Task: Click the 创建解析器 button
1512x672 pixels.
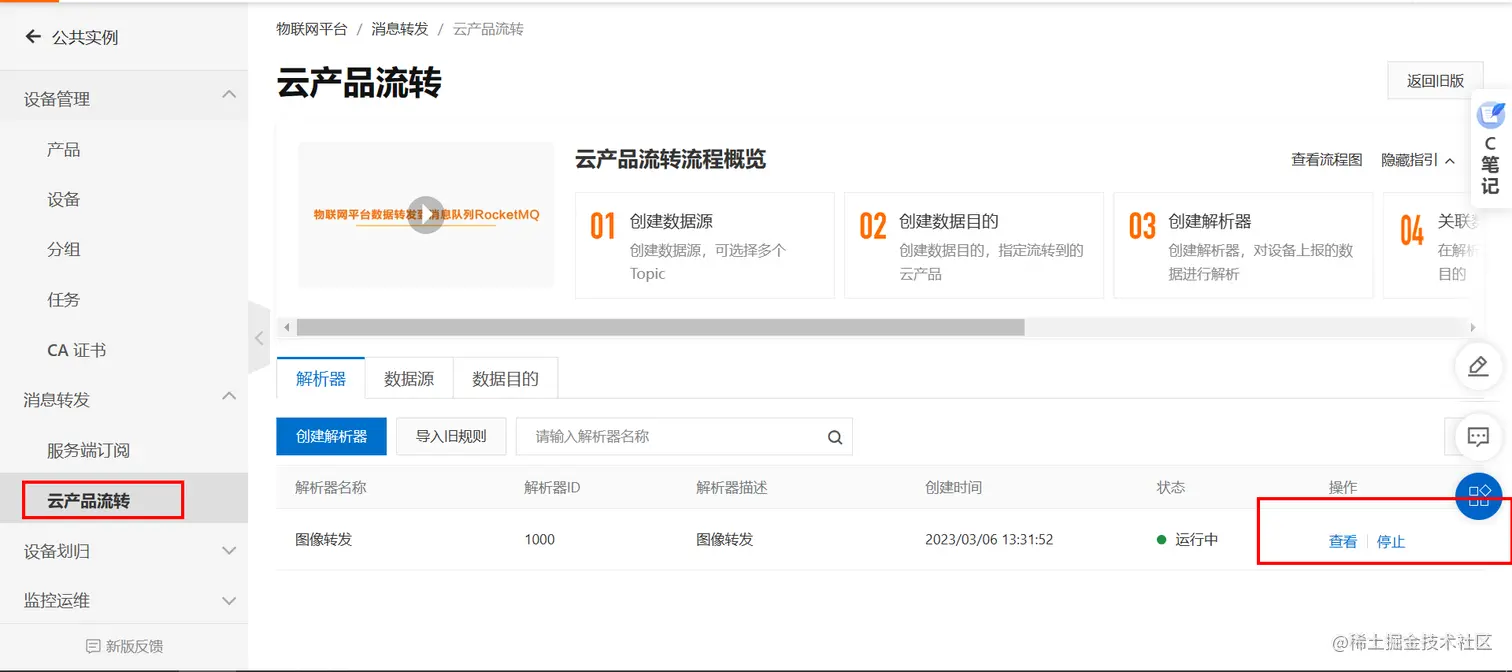Action: pos(331,436)
